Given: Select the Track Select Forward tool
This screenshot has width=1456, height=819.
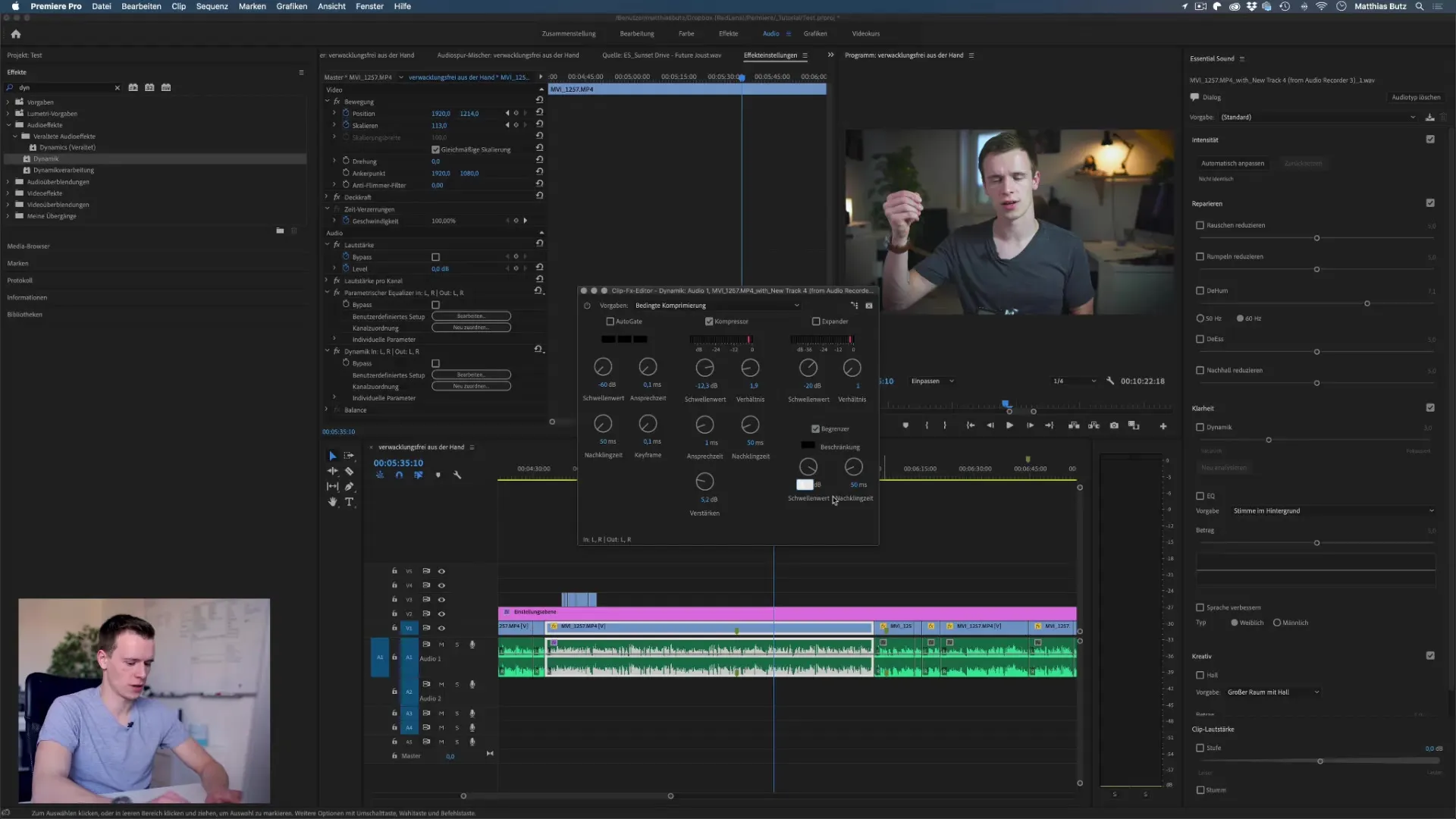Looking at the screenshot, I should [349, 456].
